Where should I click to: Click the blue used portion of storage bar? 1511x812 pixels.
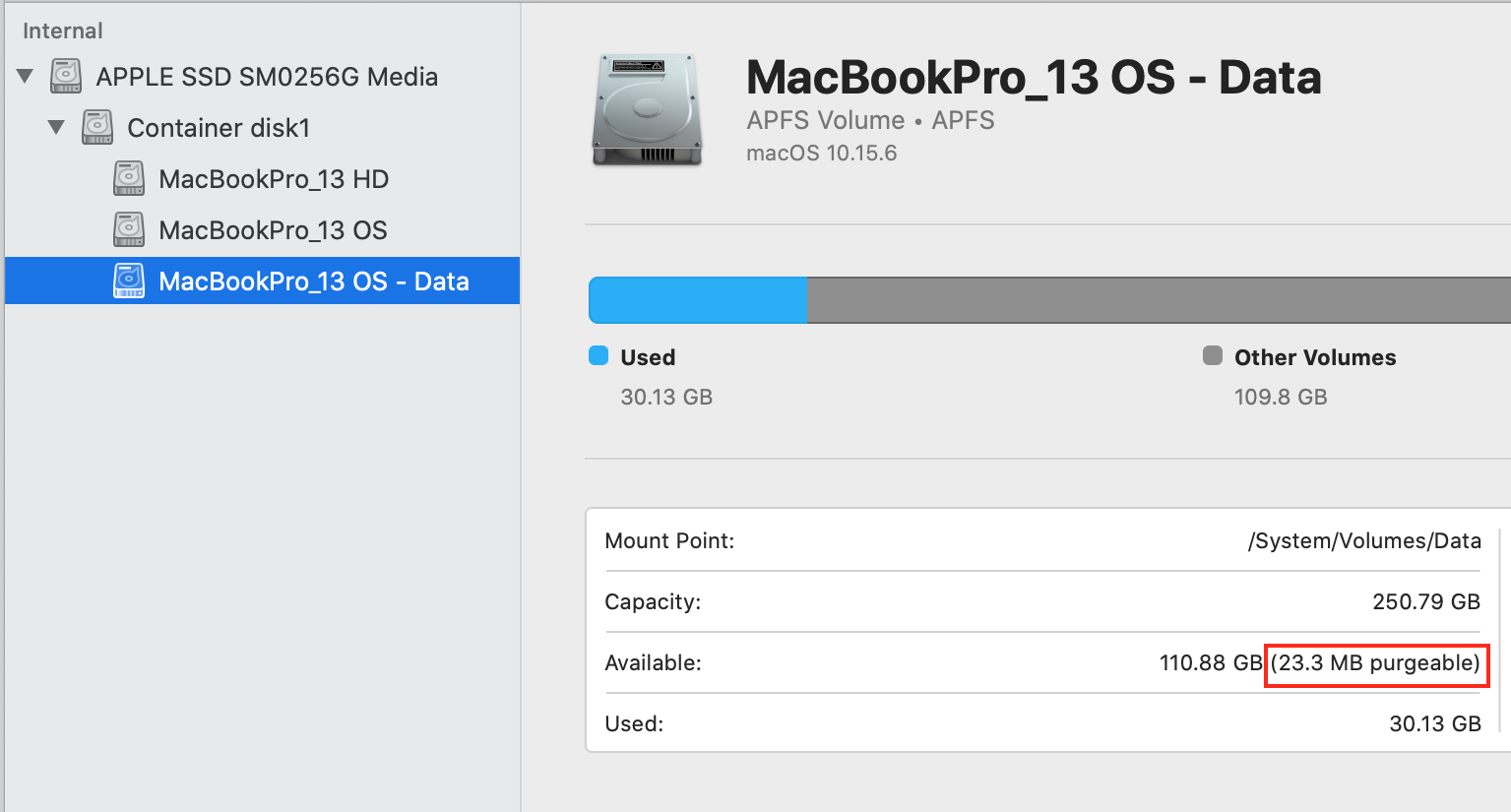tap(698, 300)
